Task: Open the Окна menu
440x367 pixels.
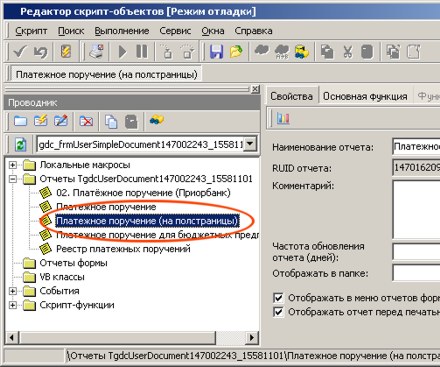Action: coord(213,31)
